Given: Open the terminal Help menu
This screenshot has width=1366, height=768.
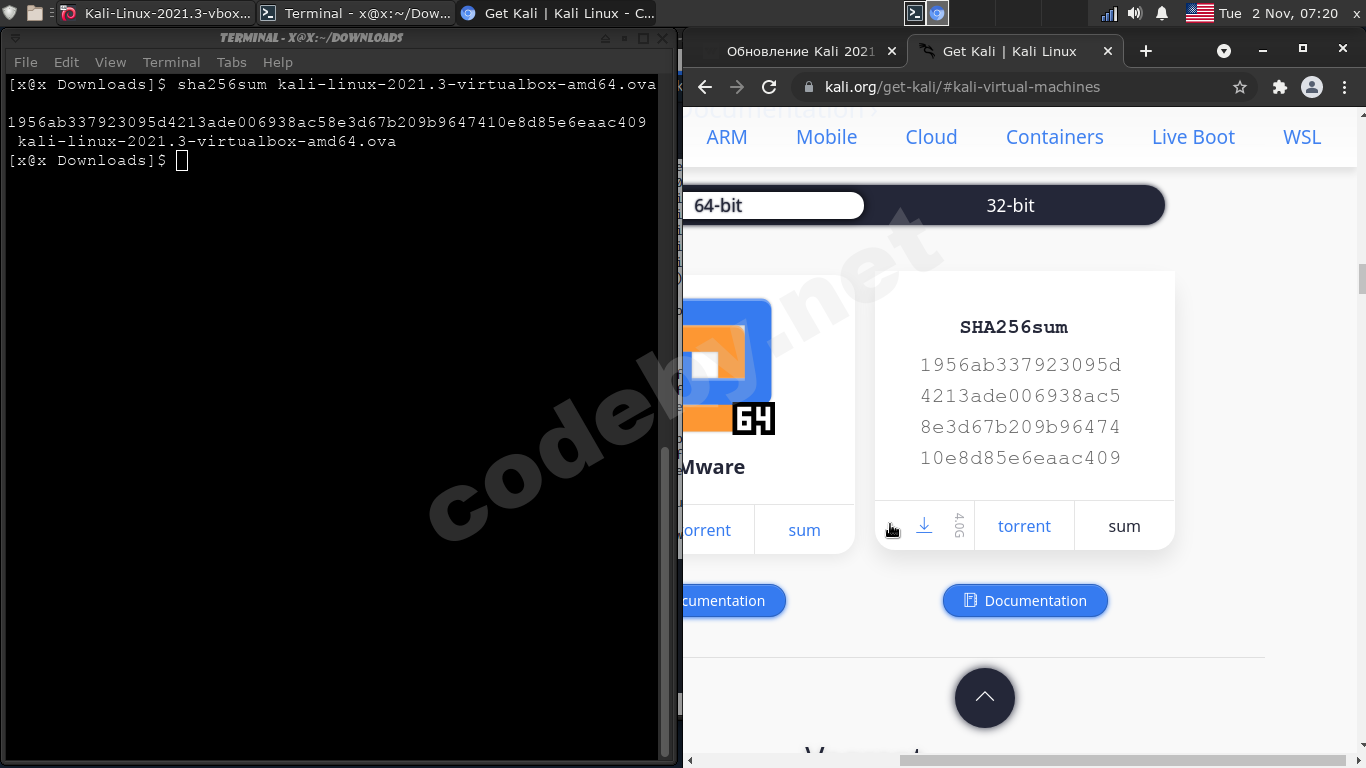Looking at the screenshot, I should click(278, 62).
